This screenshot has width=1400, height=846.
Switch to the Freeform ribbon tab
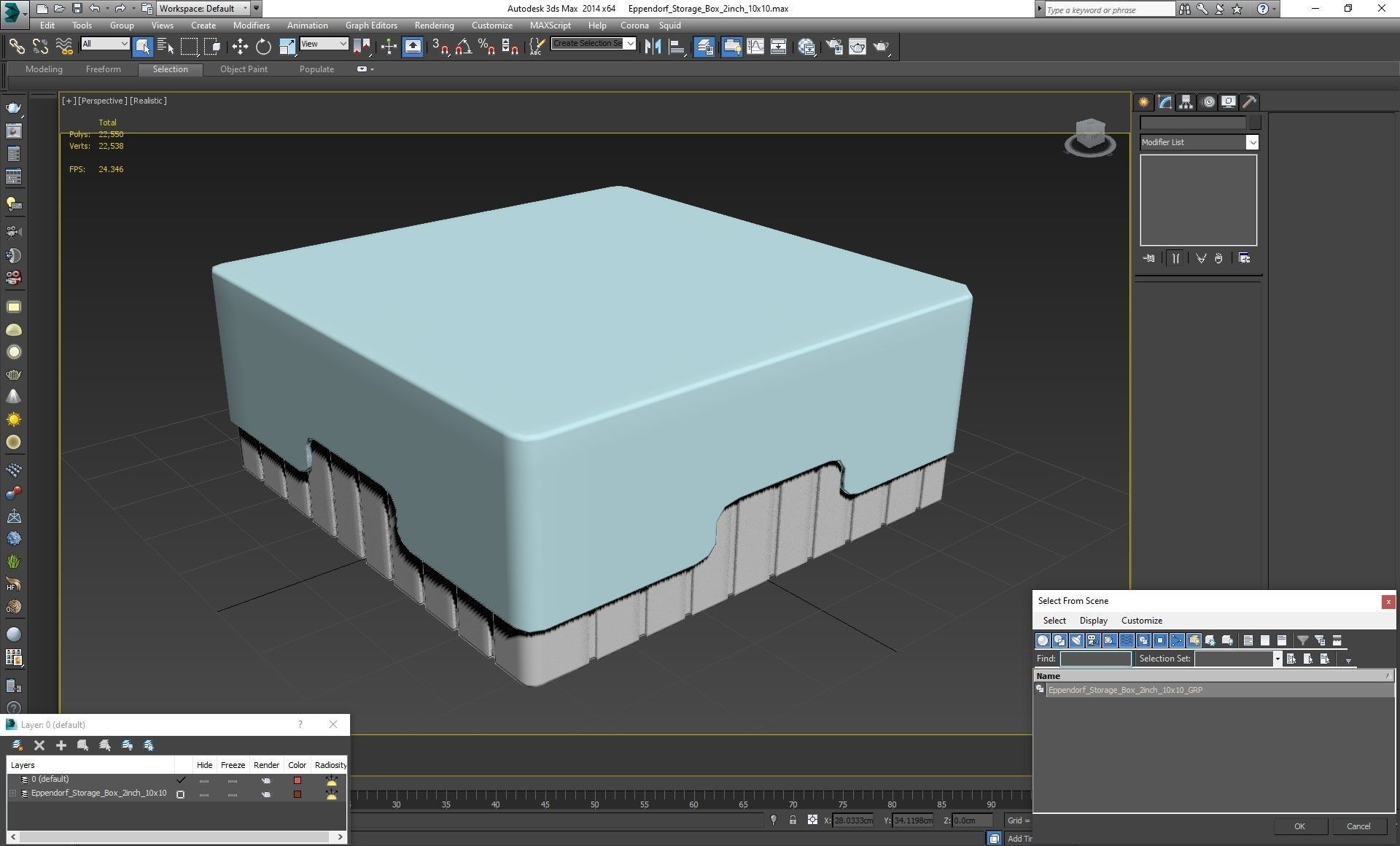tap(104, 69)
